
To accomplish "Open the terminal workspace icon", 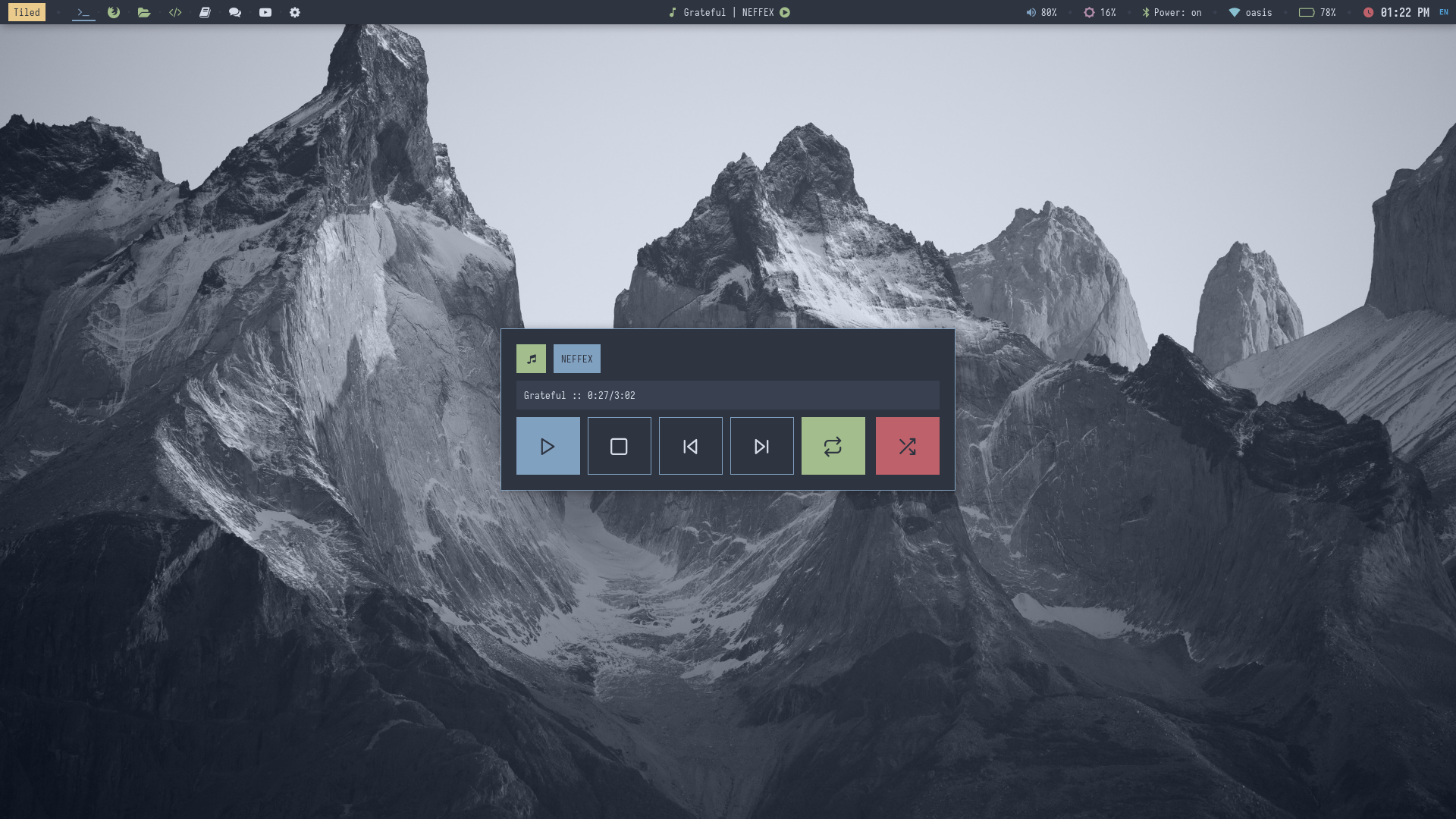I will pos(83,12).
